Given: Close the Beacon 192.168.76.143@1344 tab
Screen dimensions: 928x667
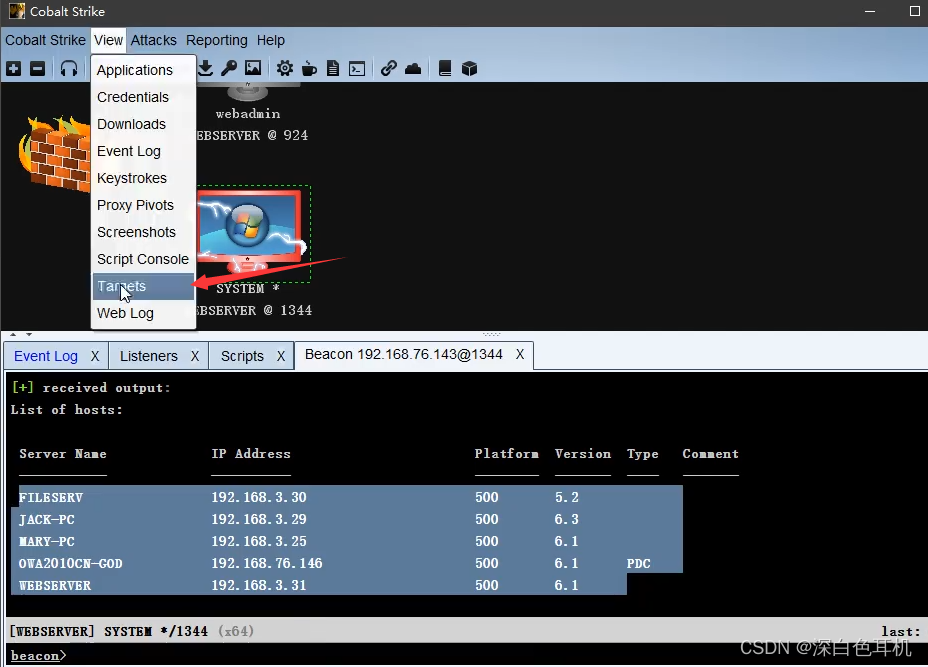Looking at the screenshot, I should point(520,355).
